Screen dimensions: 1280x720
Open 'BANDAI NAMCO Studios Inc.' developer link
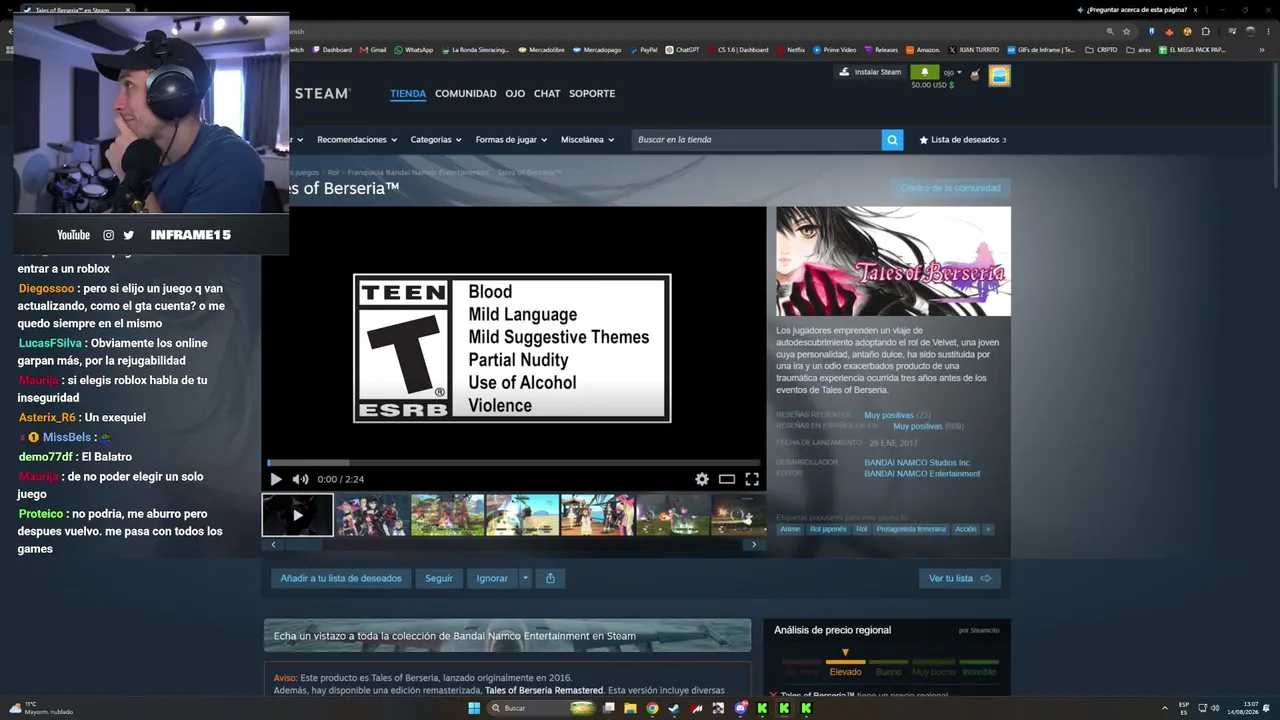click(x=917, y=462)
